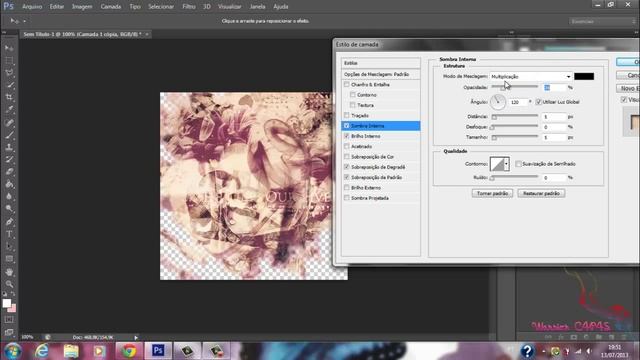Screen dimensions: 640x360
Task: Open Janela menu
Action: point(257,7)
